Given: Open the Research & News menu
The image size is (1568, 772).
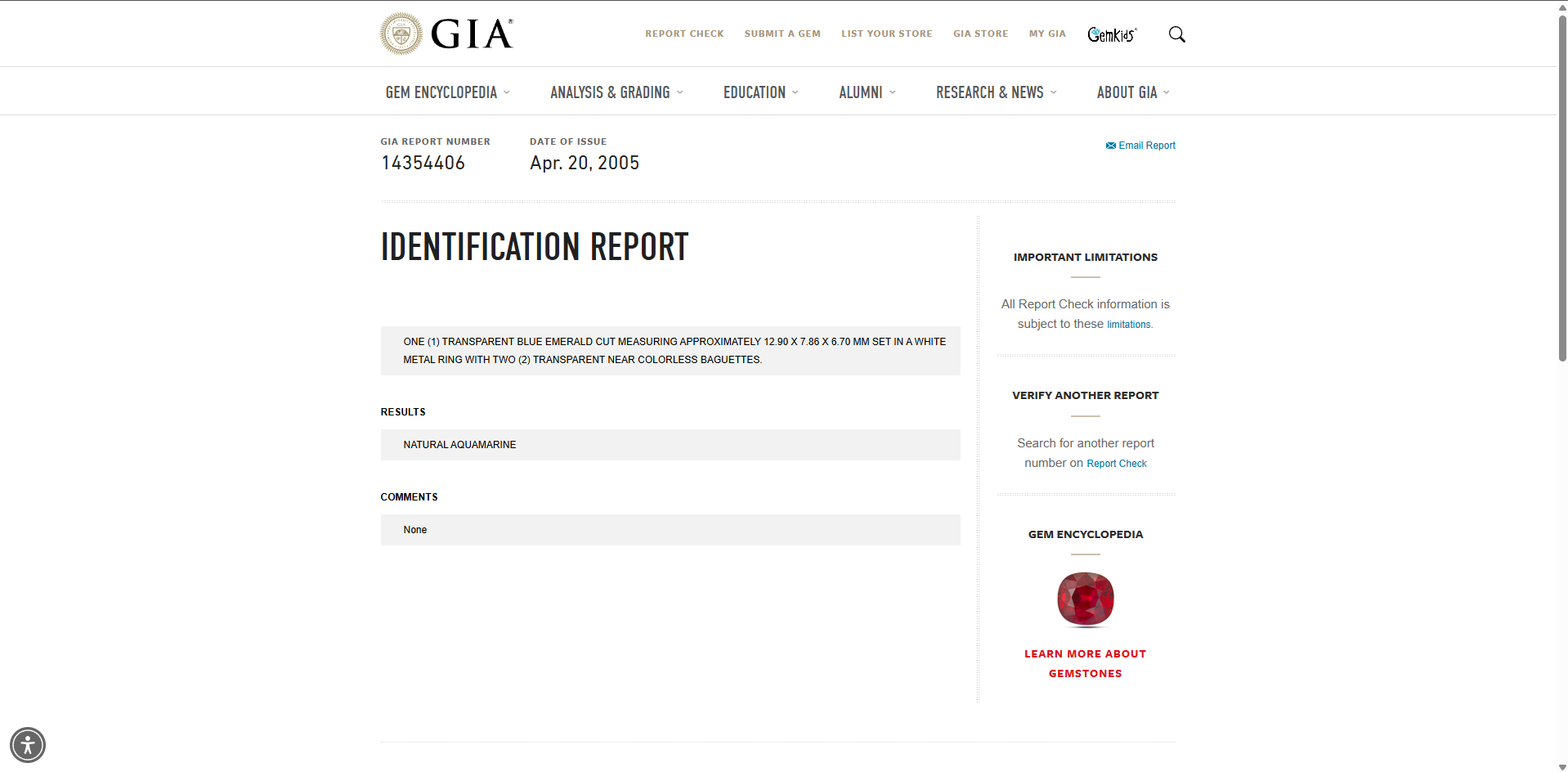Looking at the screenshot, I should [x=996, y=92].
